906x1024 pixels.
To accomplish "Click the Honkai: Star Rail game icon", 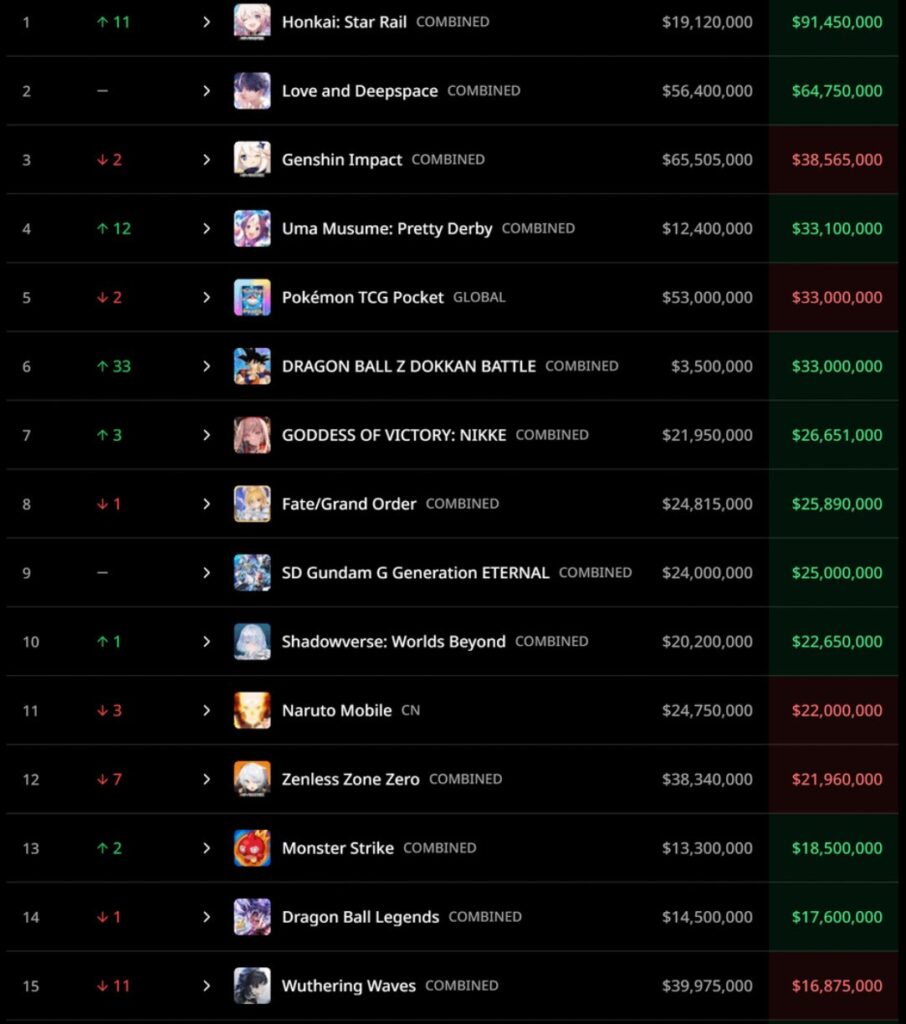I will [252, 21].
